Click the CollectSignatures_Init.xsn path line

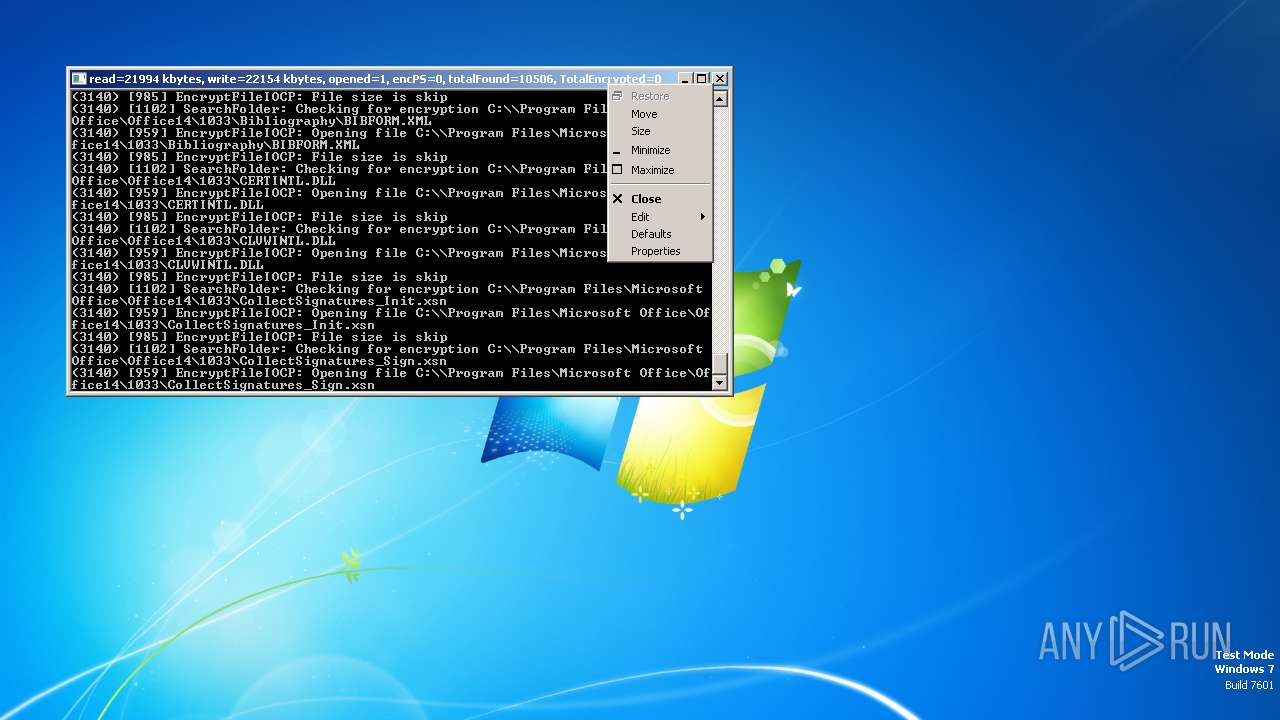259,301
